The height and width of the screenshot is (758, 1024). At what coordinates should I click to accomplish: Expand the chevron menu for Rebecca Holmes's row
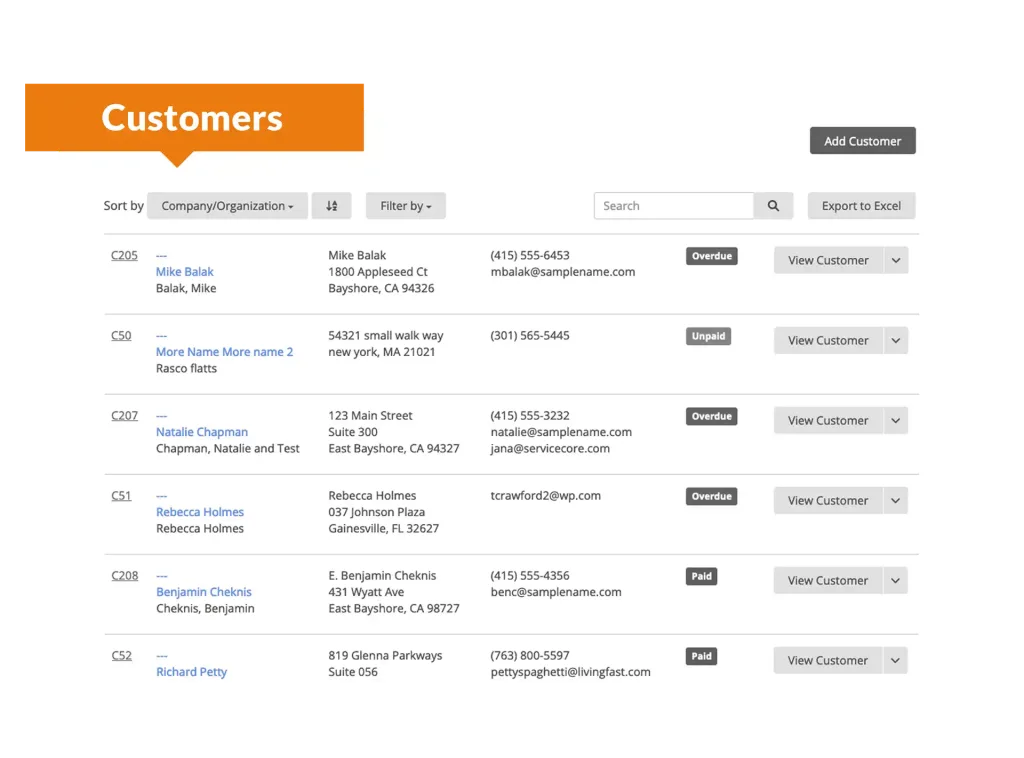pos(896,500)
